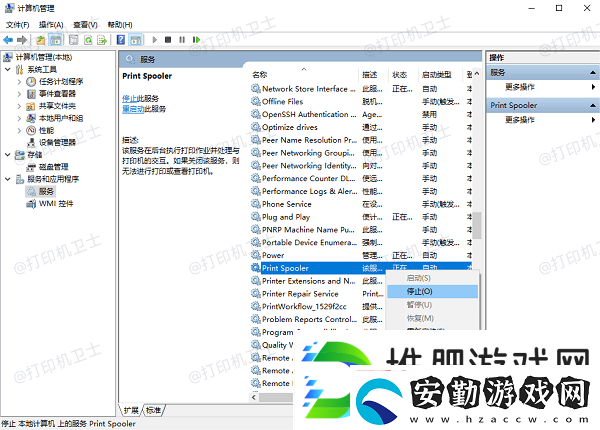Click the Back arrow toolbar icon
This screenshot has height=430, width=600.
(8, 39)
